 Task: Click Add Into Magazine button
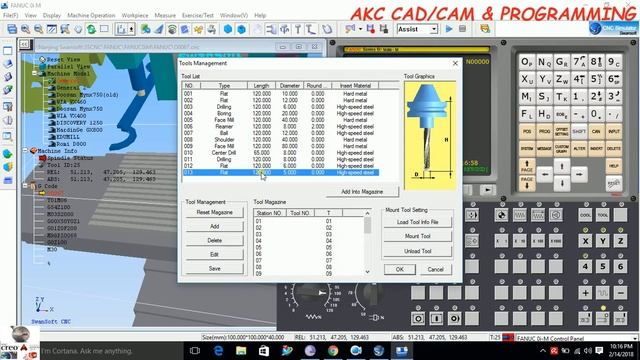tap(362, 191)
